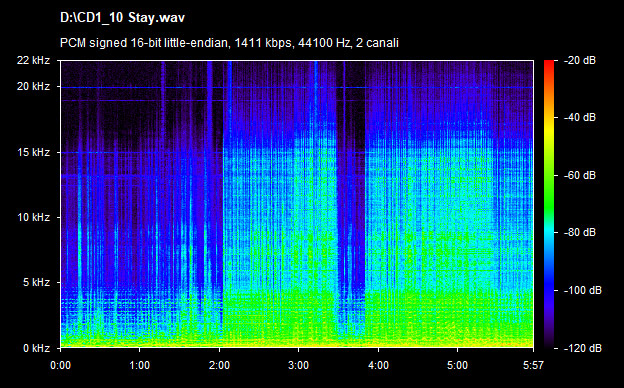Click the 0:00 time marker

click(x=60, y=365)
